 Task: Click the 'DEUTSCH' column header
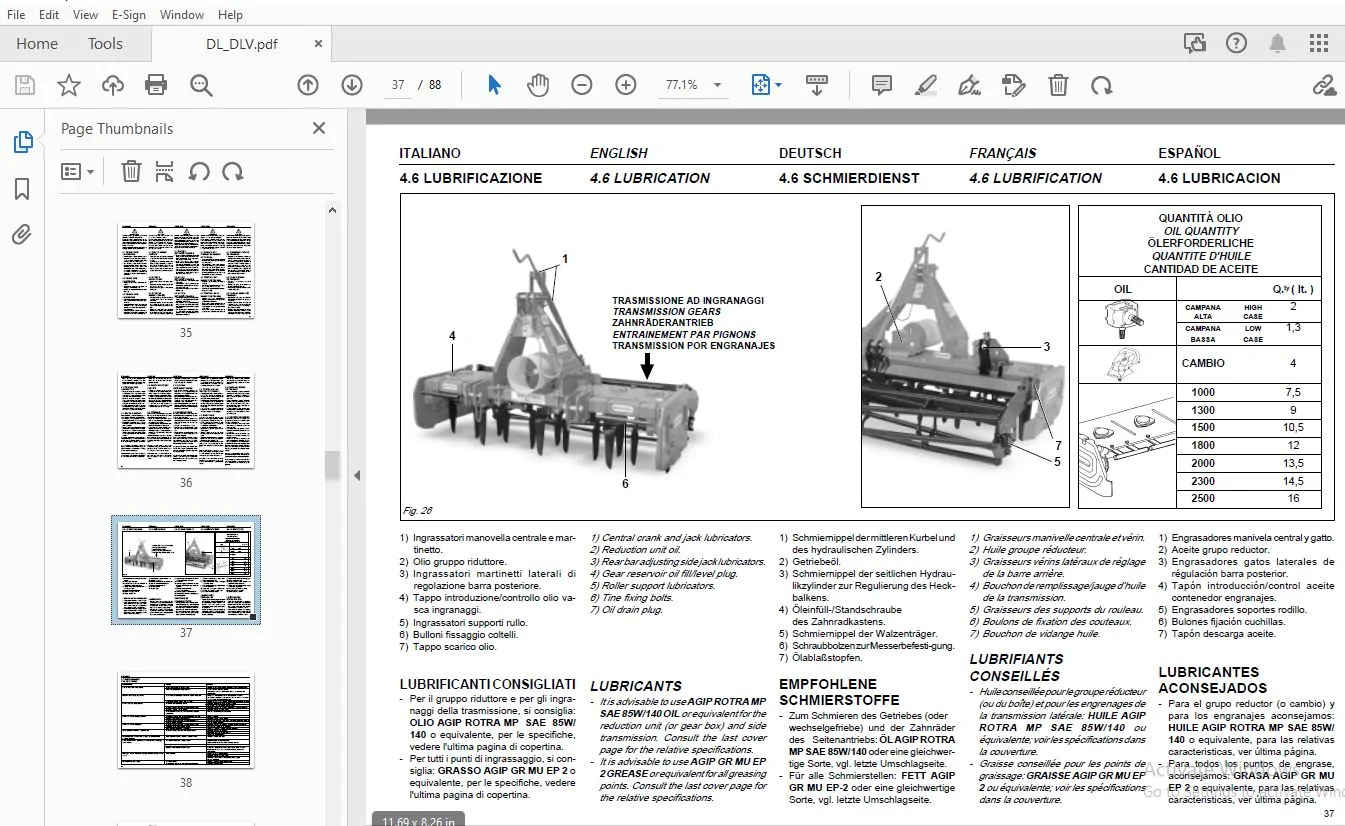(x=810, y=153)
